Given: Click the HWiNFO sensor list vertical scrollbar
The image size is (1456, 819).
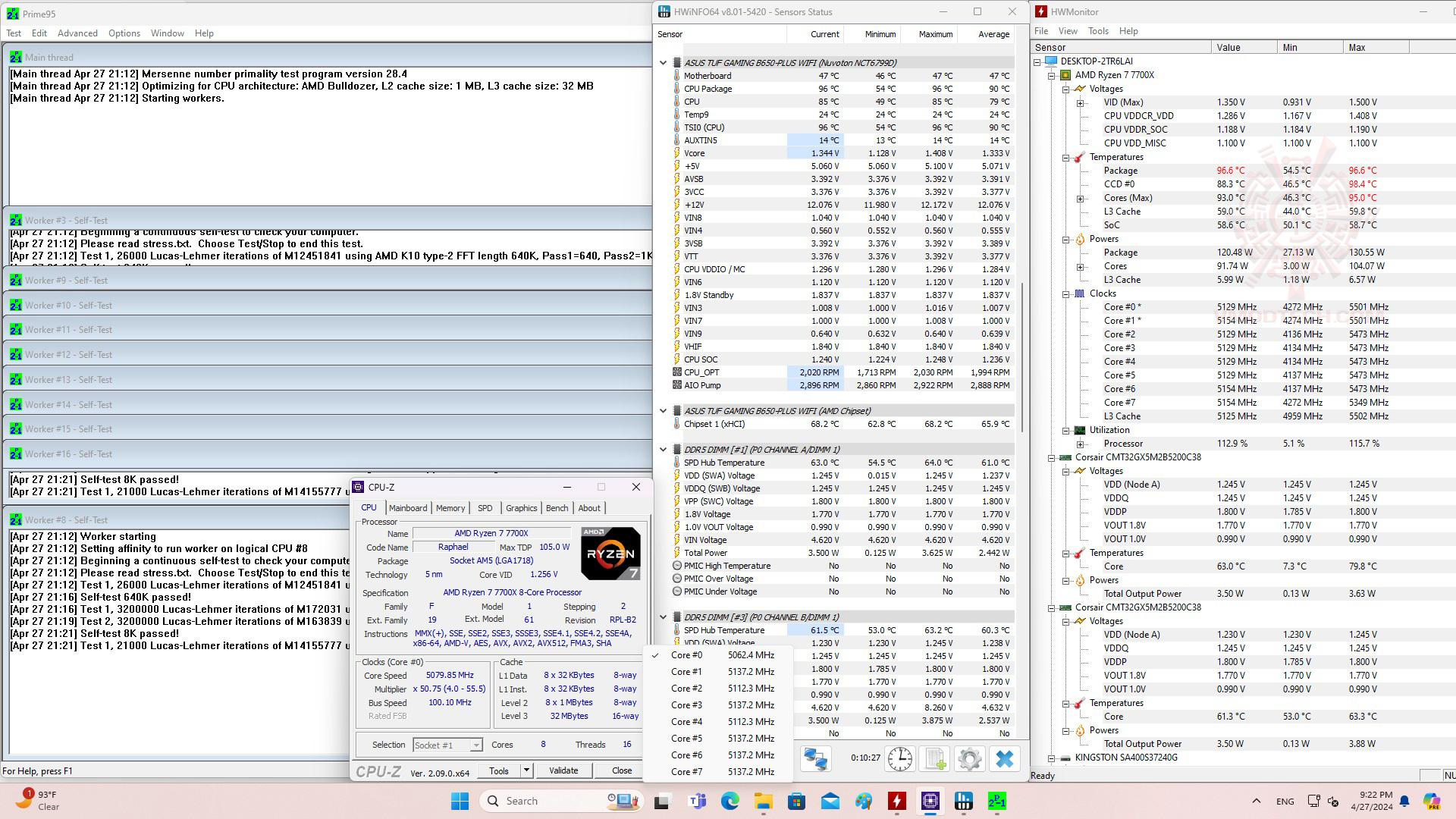Looking at the screenshot, I should click(x=1024, y=356).
